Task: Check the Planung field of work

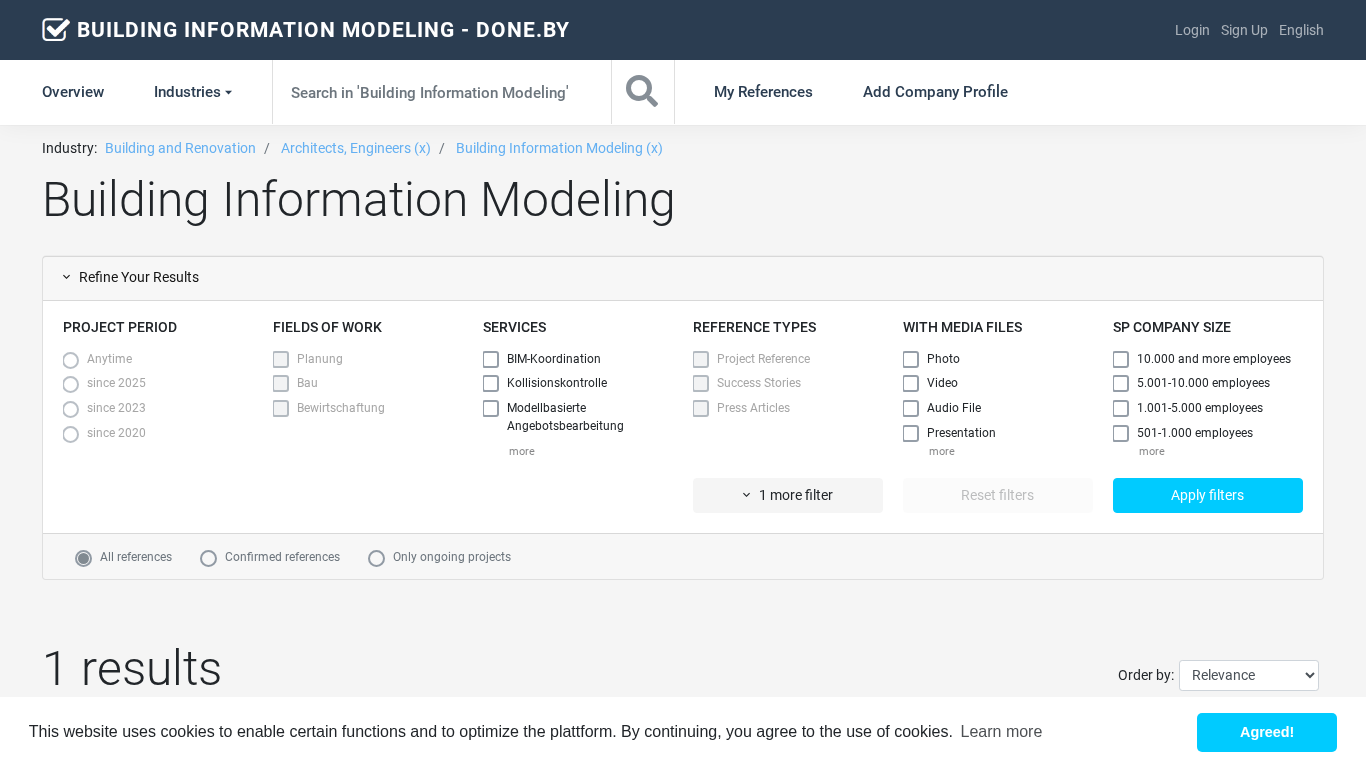Action: [x=281, y=359]
